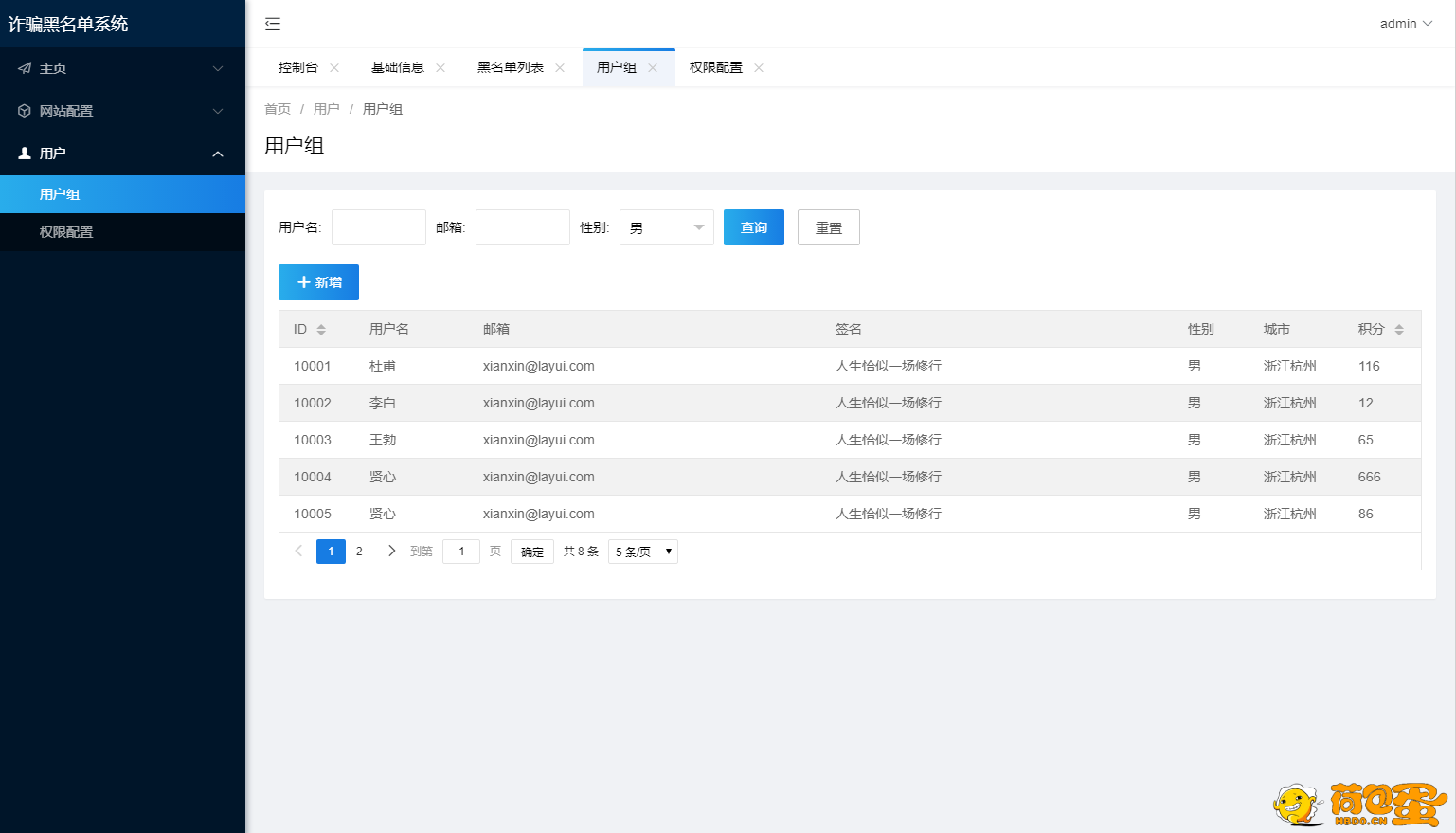Click signature cell in row 10002
Screen dimensions: 1456x833
[889, 403]
